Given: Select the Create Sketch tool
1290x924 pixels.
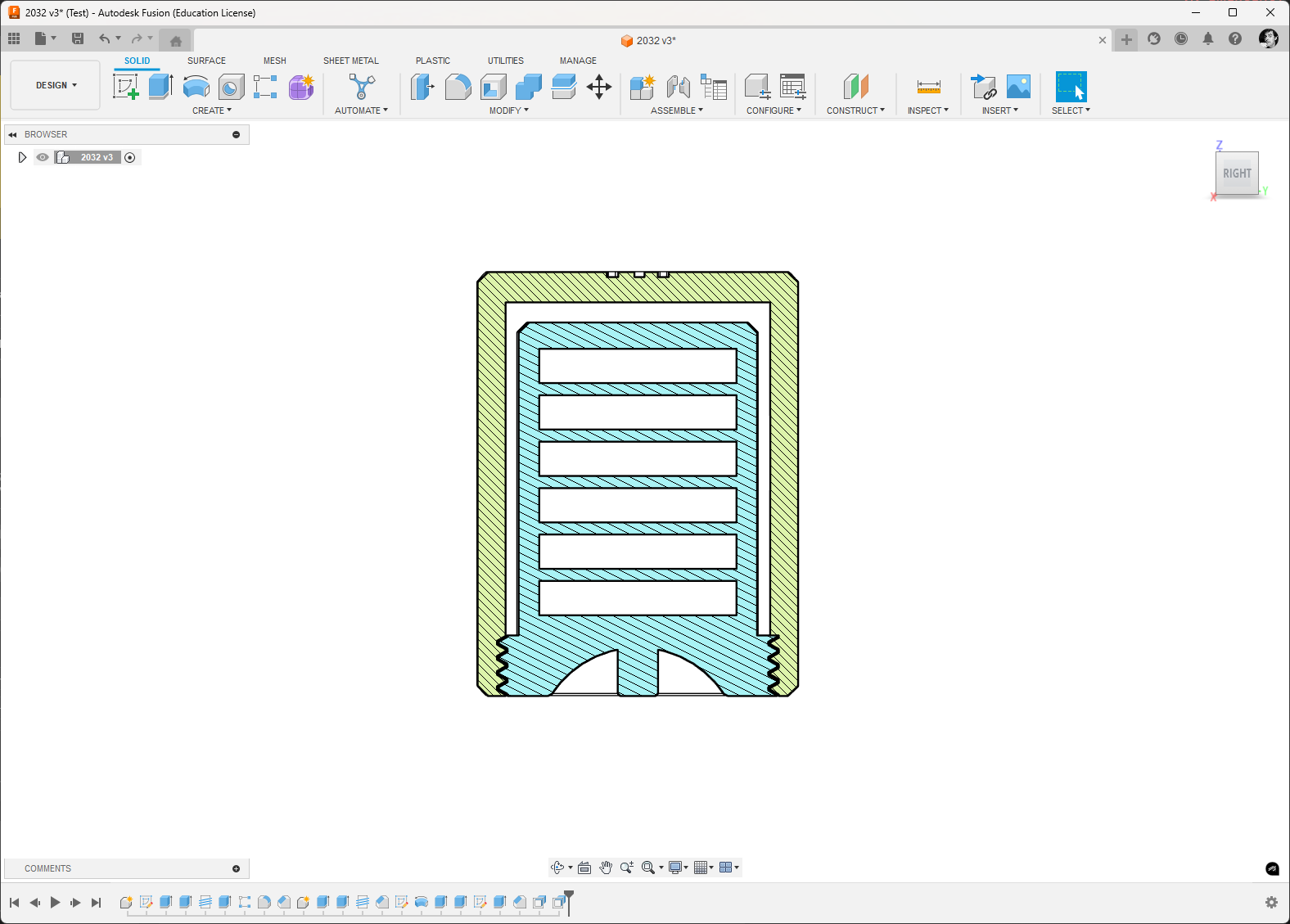Looking at the screenshot, I should pos(126,87).
